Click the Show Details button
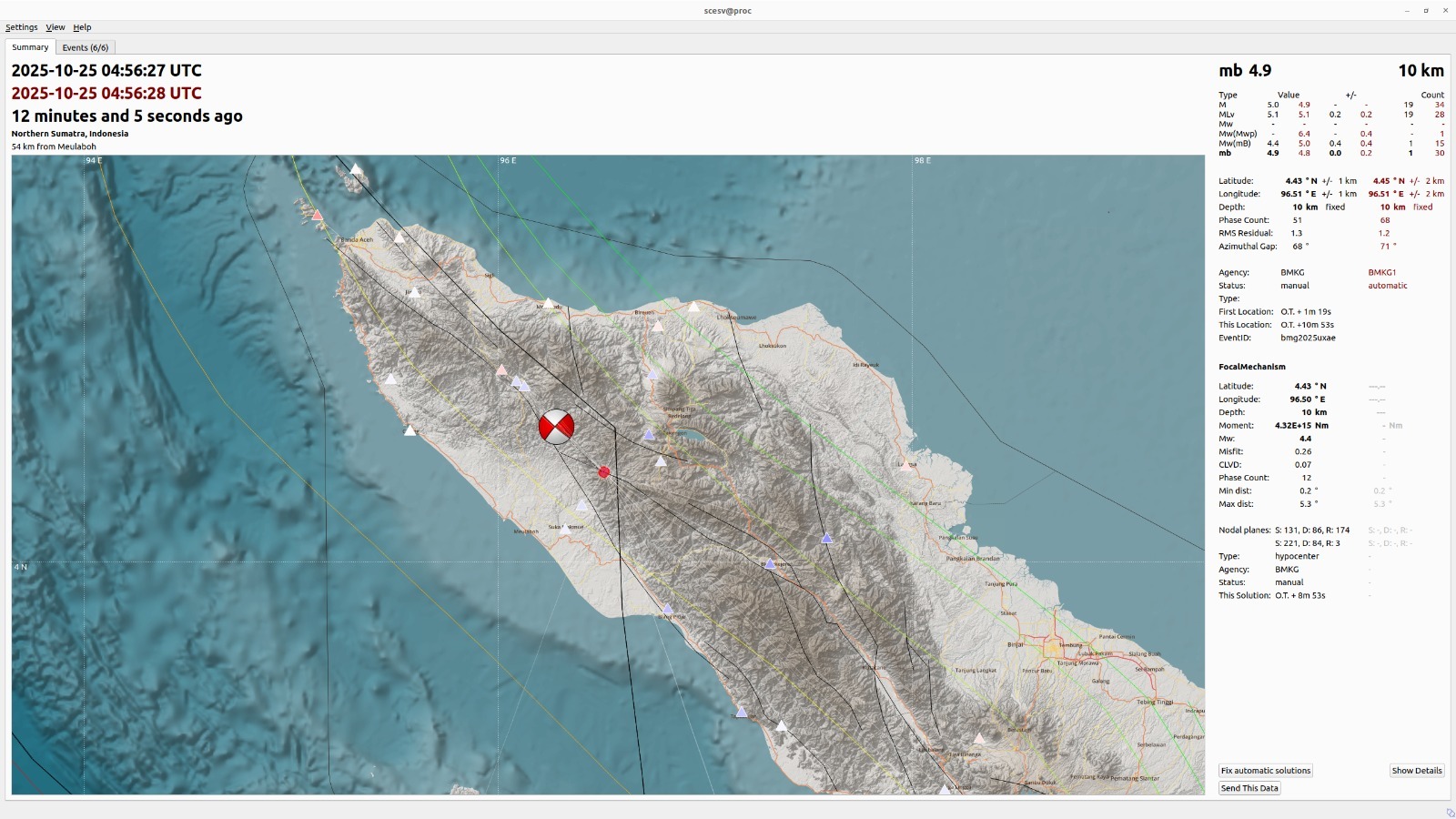This screenshot has width=1456, height=819. click(1417, 771)
